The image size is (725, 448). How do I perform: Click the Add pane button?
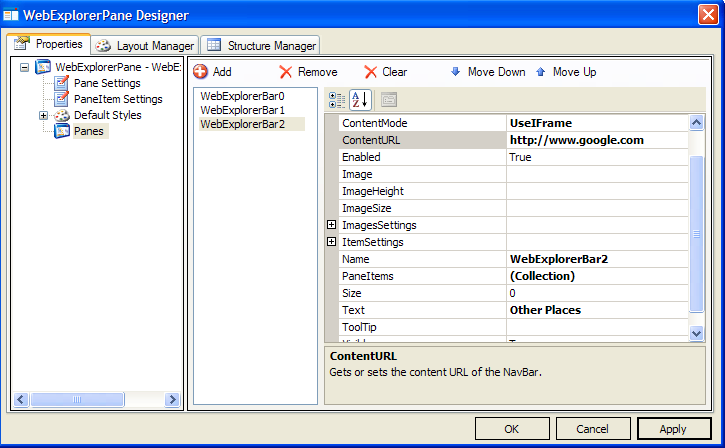pos(212,72)
